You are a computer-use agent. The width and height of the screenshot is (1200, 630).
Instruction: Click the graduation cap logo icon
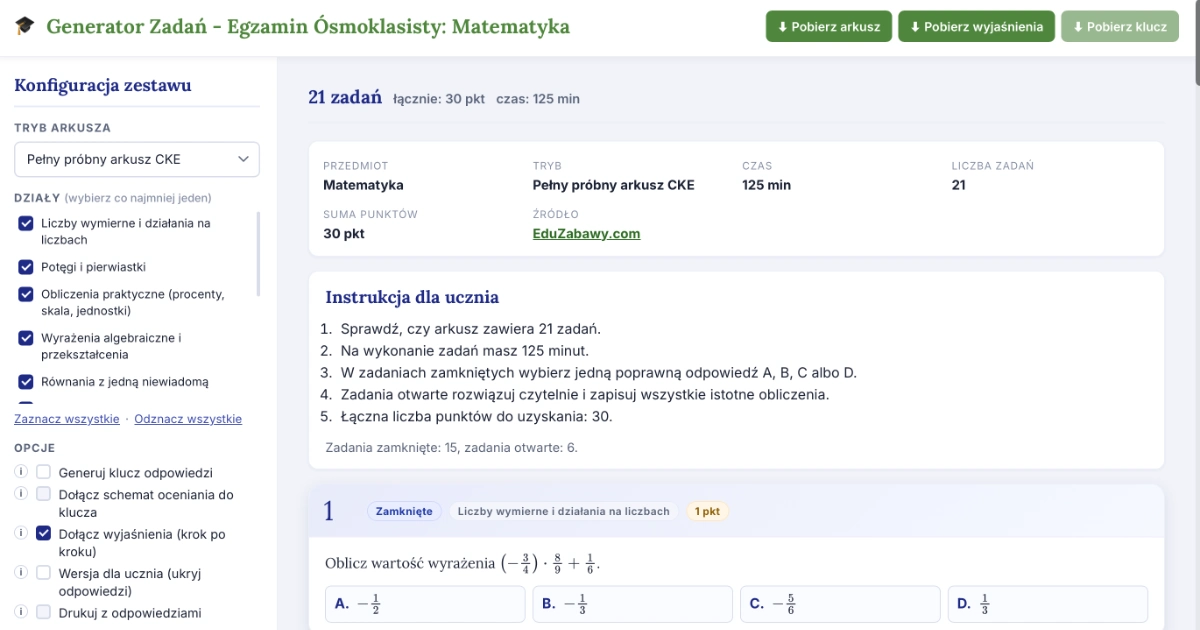(24, 26)
